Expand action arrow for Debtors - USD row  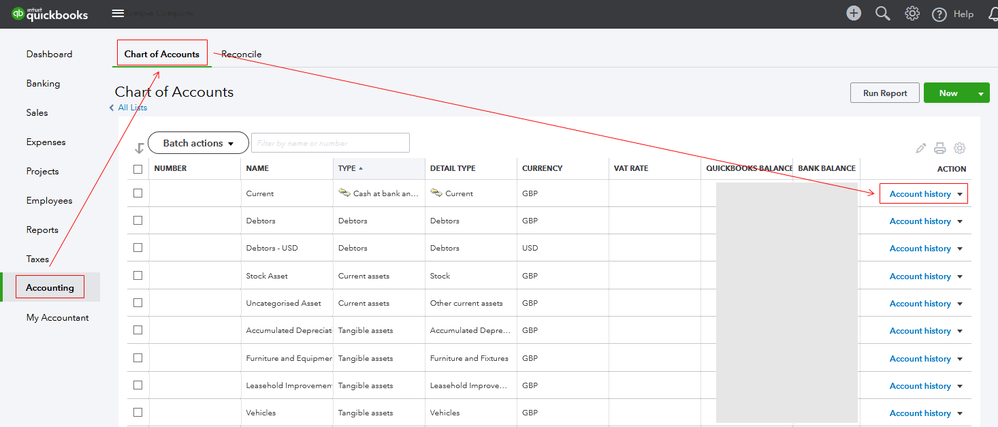click(x=960, y=249)
